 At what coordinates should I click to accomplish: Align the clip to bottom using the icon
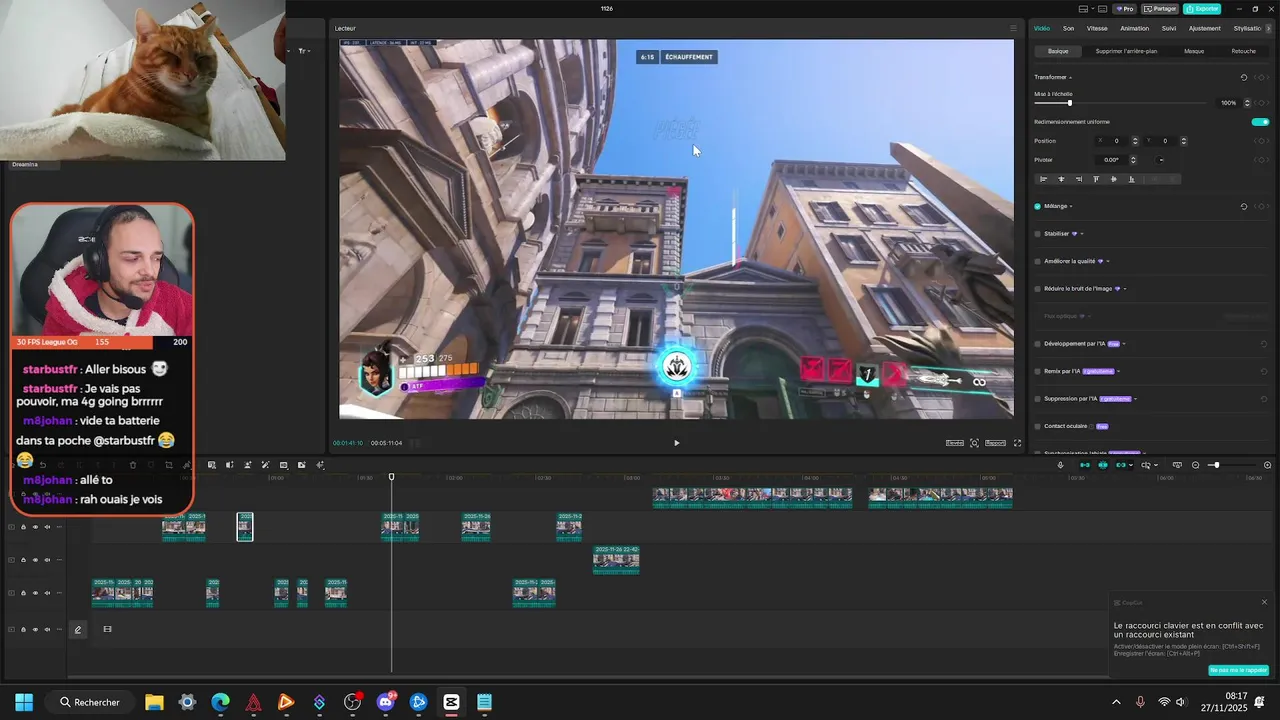click(x=1131, y=179)
